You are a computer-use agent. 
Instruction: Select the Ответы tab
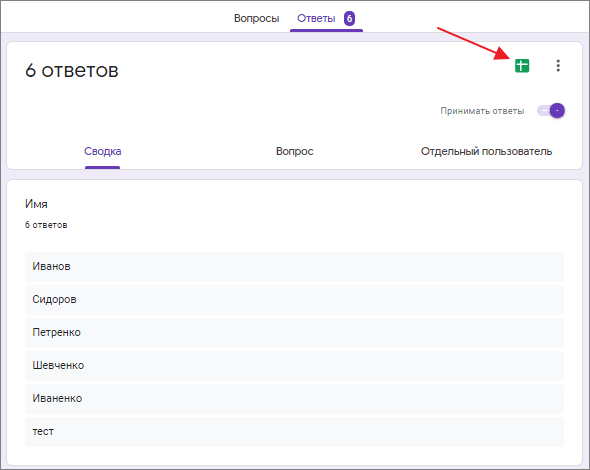316,18
